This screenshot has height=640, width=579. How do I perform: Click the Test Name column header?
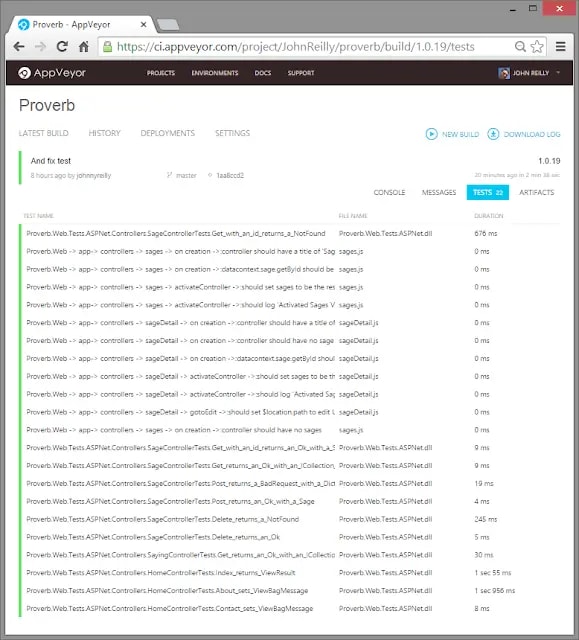click(38, 216)
